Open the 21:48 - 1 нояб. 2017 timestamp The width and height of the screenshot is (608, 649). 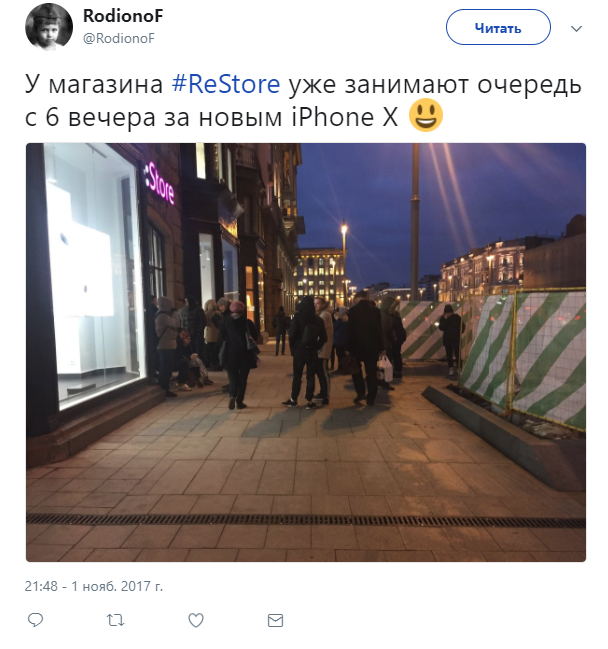point(94,586)
